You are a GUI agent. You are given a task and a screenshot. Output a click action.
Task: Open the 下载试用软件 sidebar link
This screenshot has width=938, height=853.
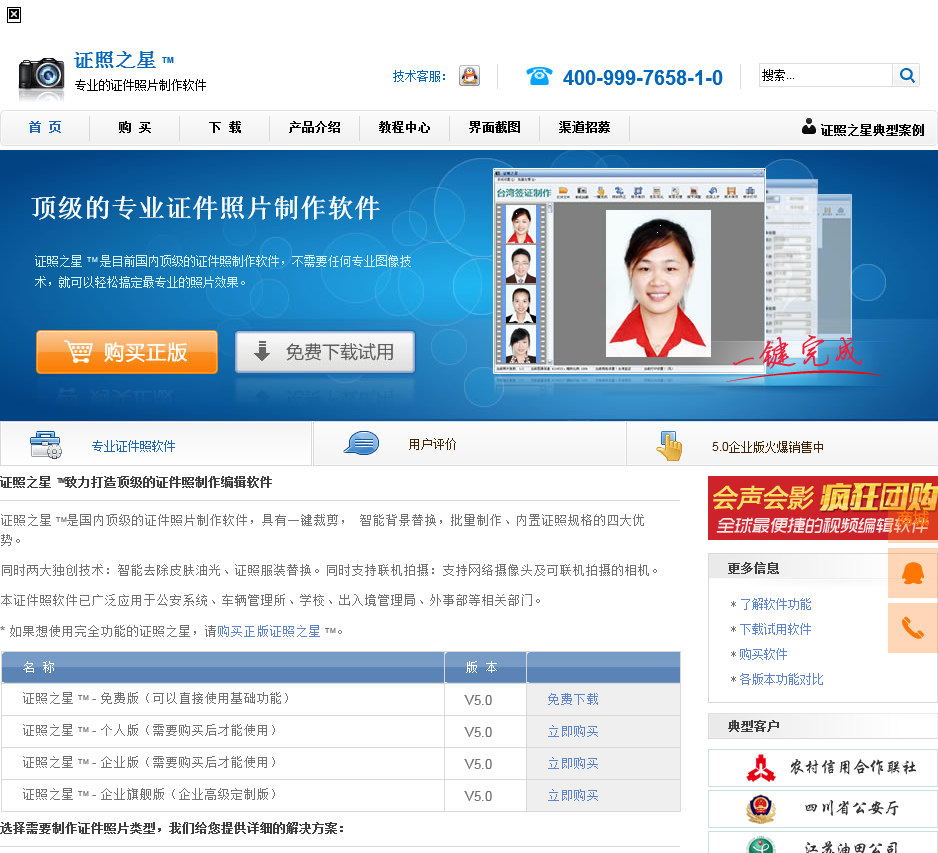(776, 629)
